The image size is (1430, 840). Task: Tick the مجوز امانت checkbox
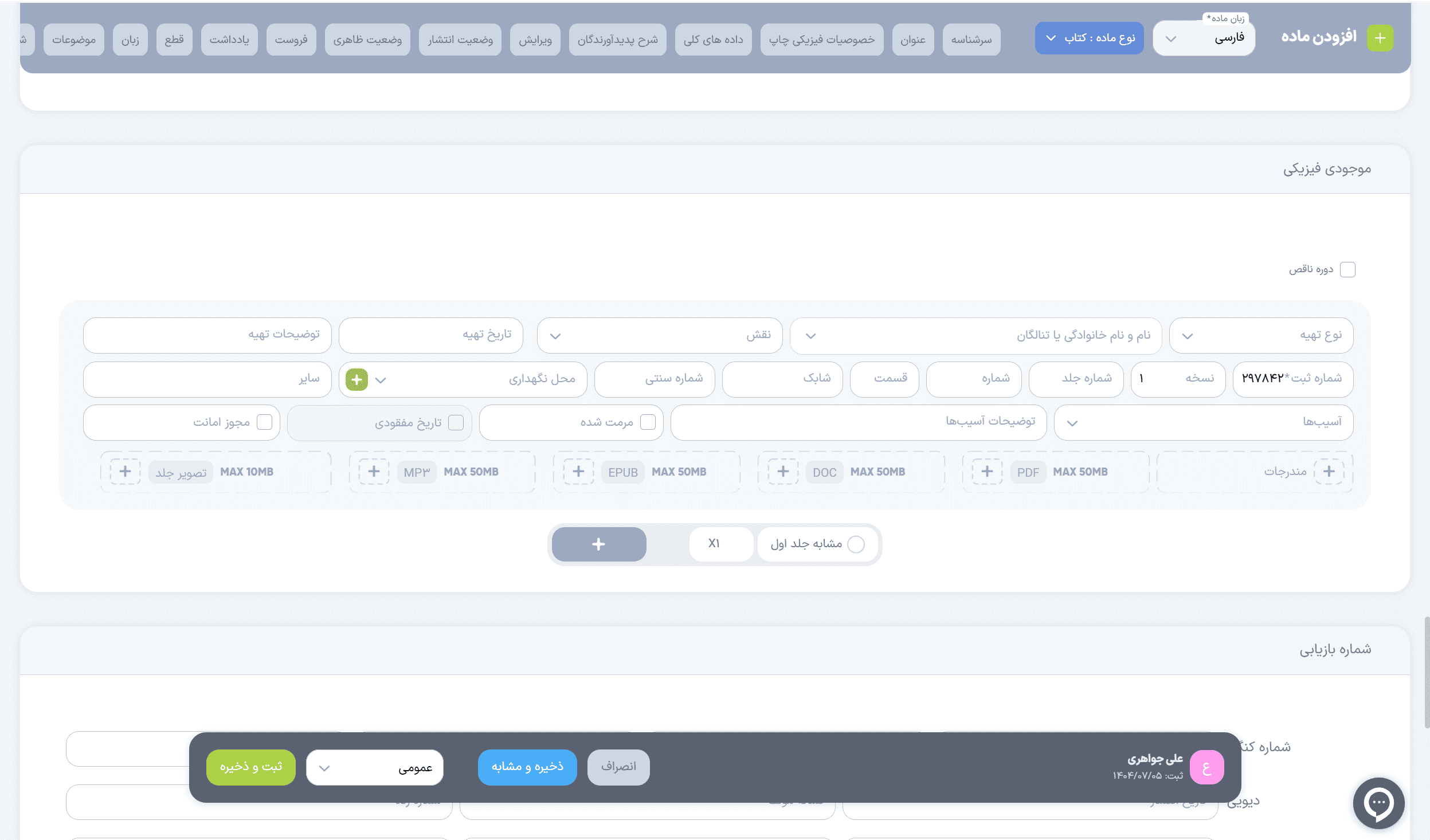pos(264,422)
